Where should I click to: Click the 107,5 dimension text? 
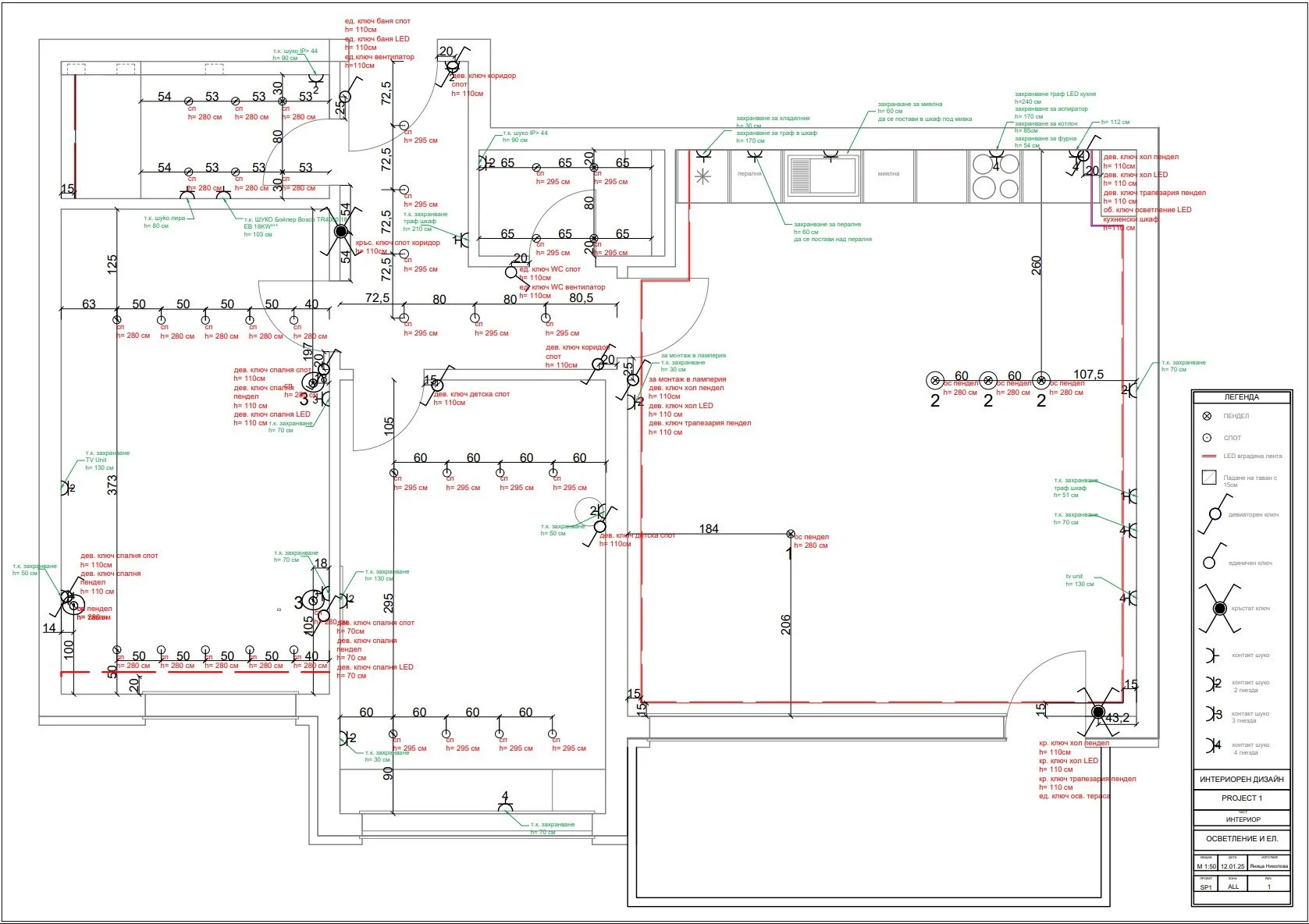1088,375
